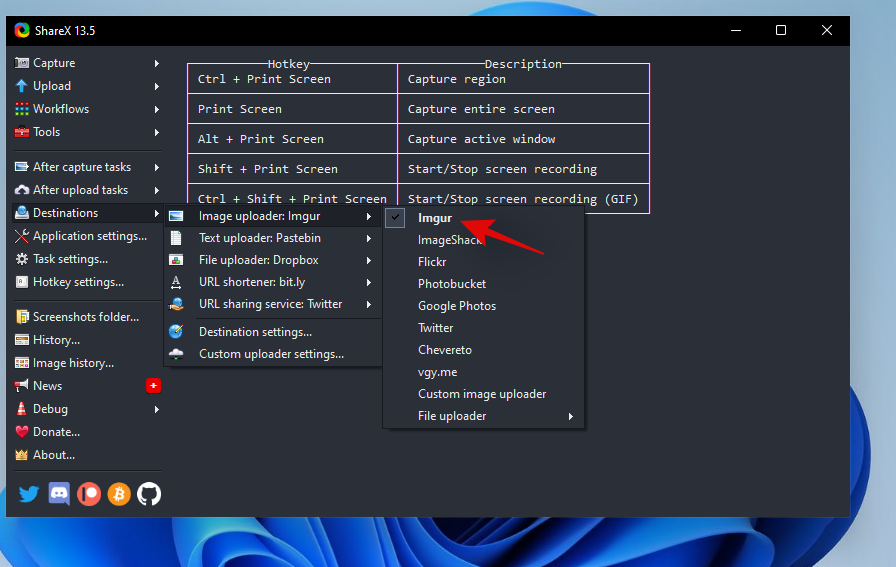Viewport: 896px width, 567px height.
Task: Expand the After capture tasks arrow
Action: [x=157, y=167]
